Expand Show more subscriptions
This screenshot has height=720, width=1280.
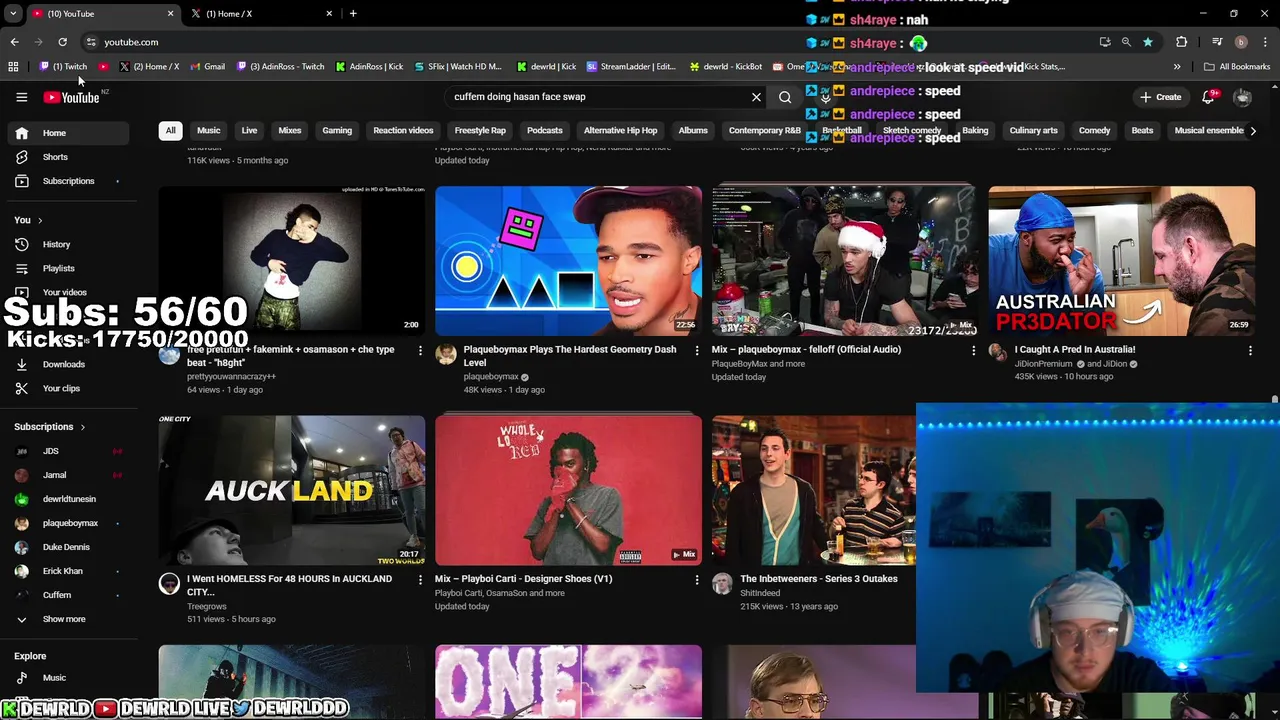[68, 619]
